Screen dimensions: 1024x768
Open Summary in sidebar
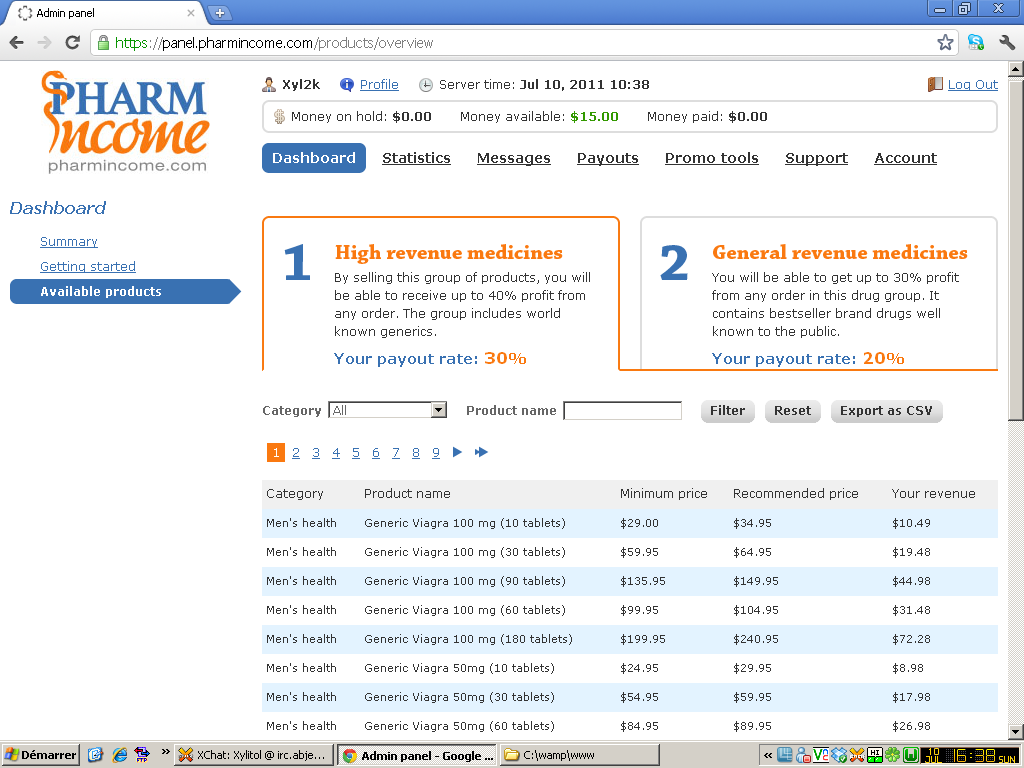[x=69, y=242]
